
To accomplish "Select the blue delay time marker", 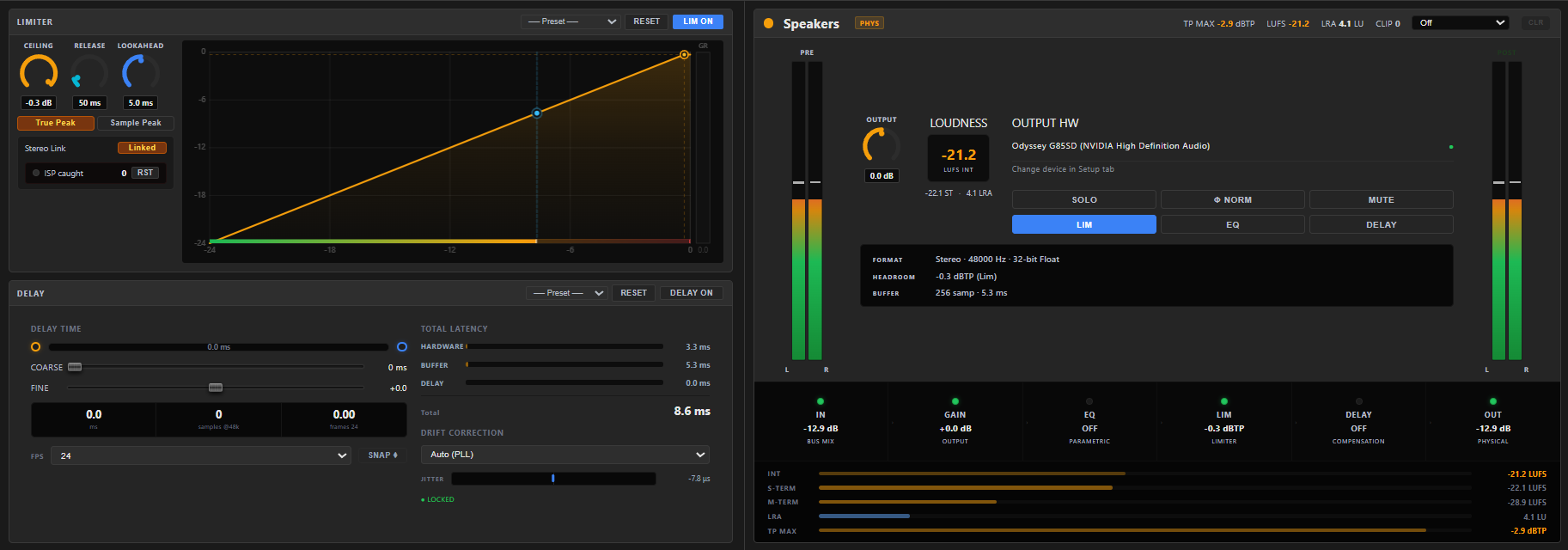I will tap(402, 347).
